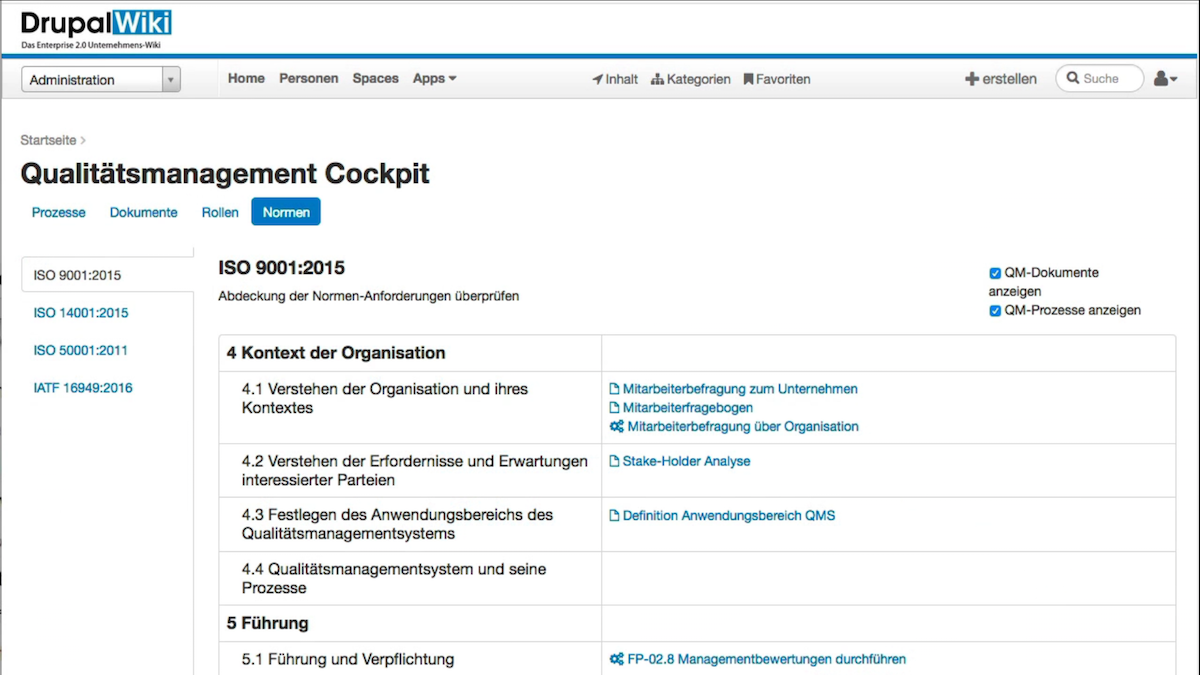The image size is (1200, 675).
Task: Open the Apps dropdown menu
Action: click(x=434, y=78)
